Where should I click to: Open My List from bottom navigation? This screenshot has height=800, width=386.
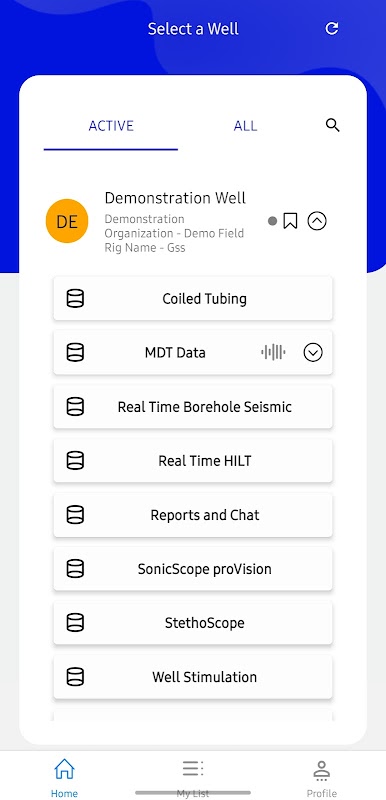point(193,778)
